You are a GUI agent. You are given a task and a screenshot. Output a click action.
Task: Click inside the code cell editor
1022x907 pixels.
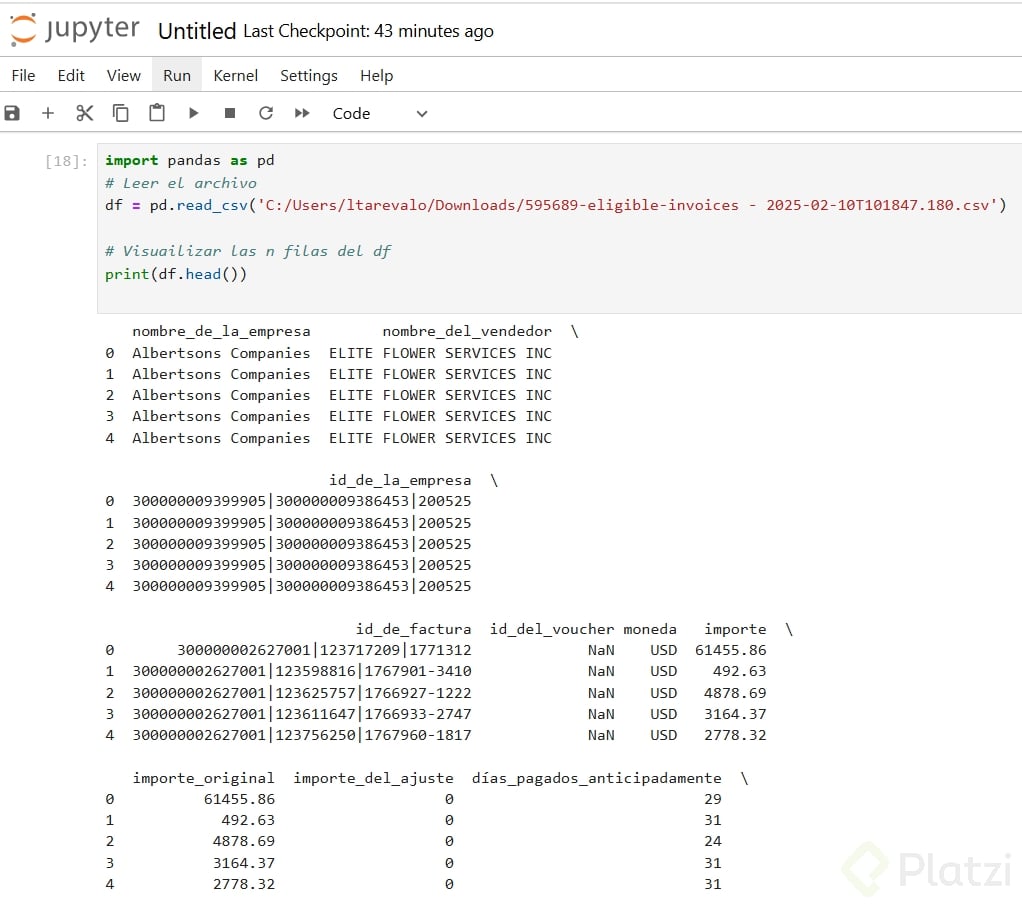pyautogui.click(x=560, y=228)
